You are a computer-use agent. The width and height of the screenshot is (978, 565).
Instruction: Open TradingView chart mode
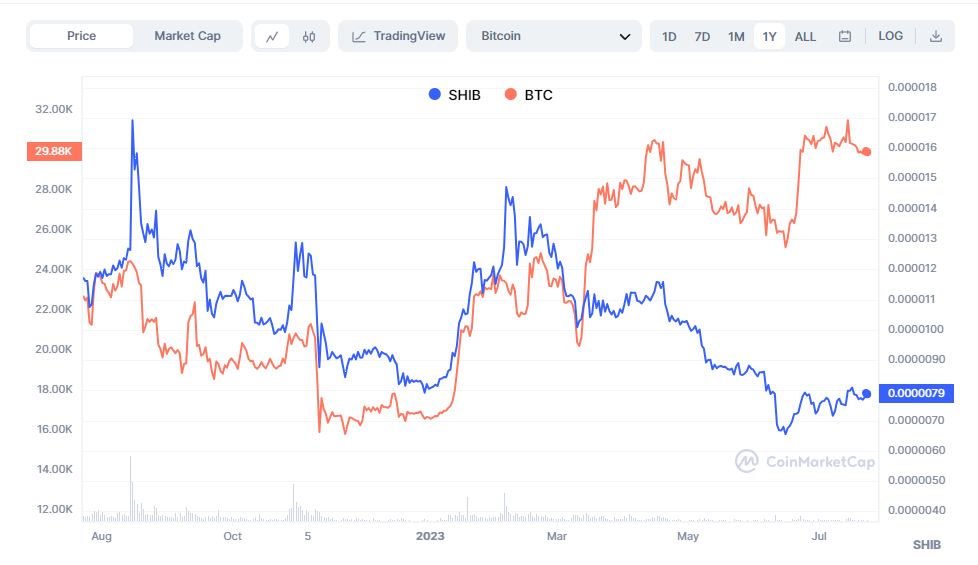pos(398,36)
